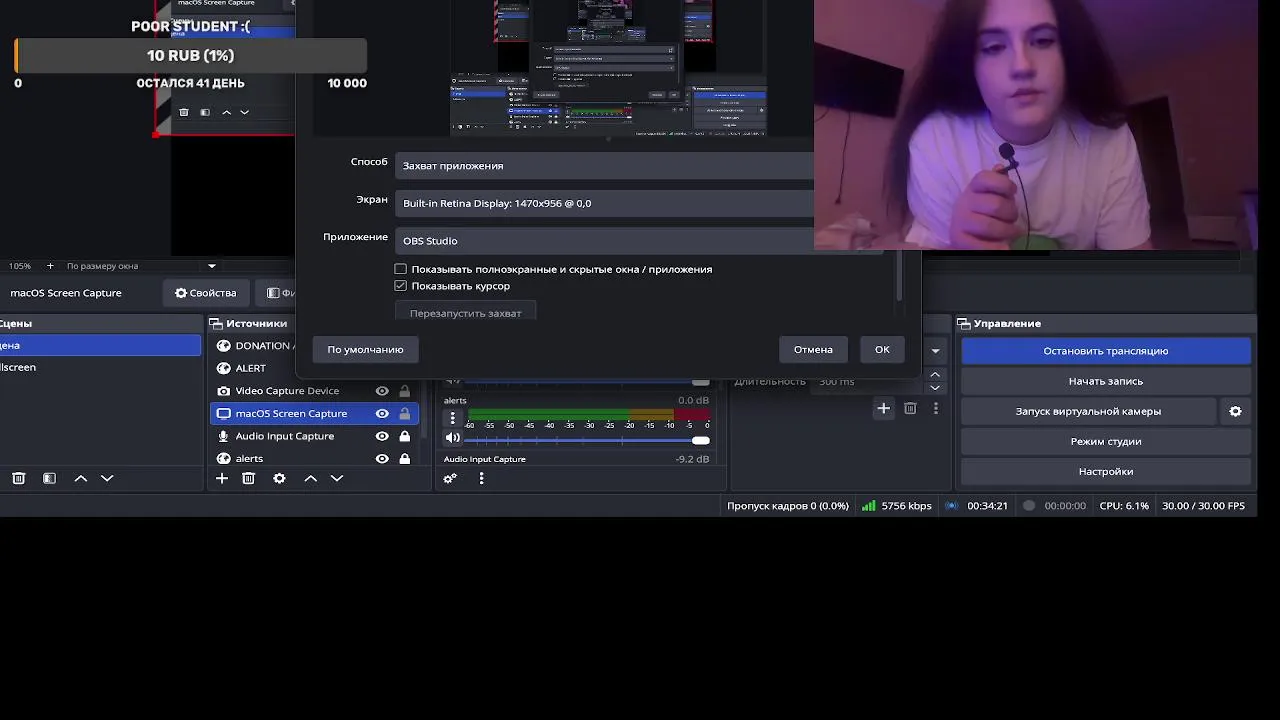Hide the lowercase alerts source
This screenshot has height=720, width=1280.
pos(382,459)
